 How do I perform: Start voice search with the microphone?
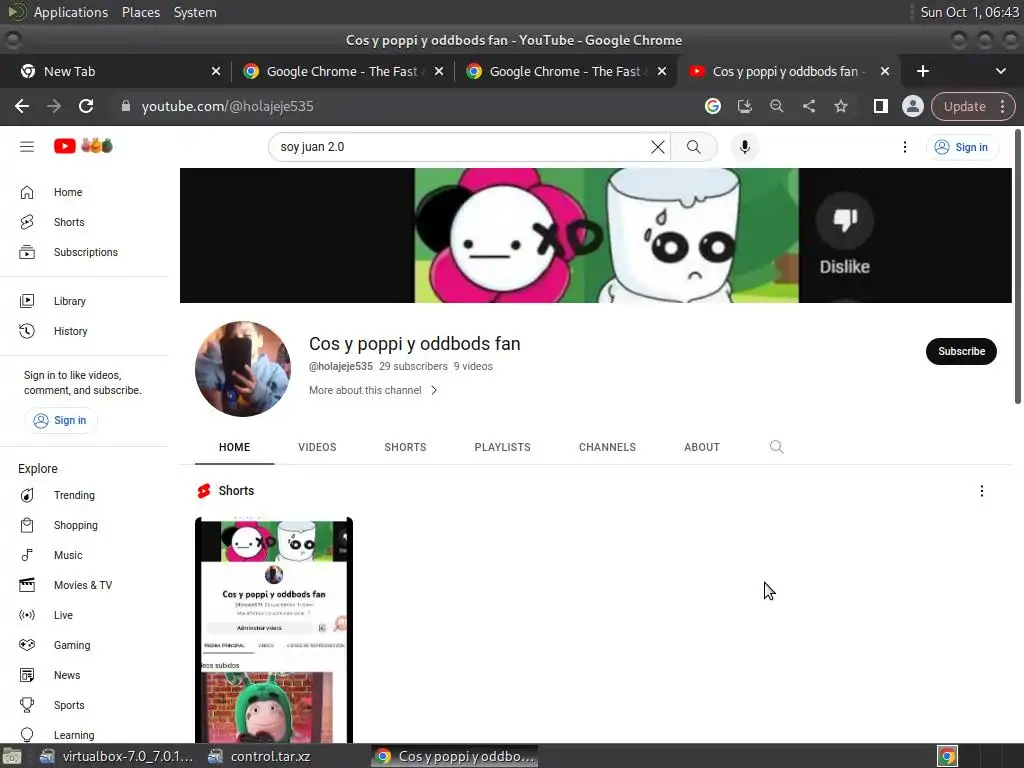coord(744,147)
